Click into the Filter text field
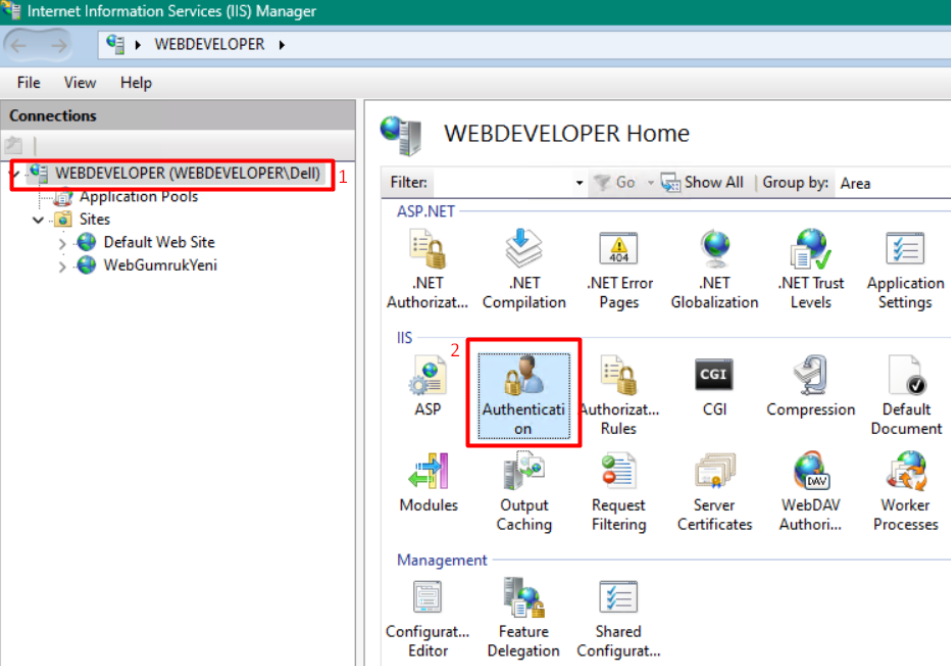 pyautogui.click(x=503, y=183)
